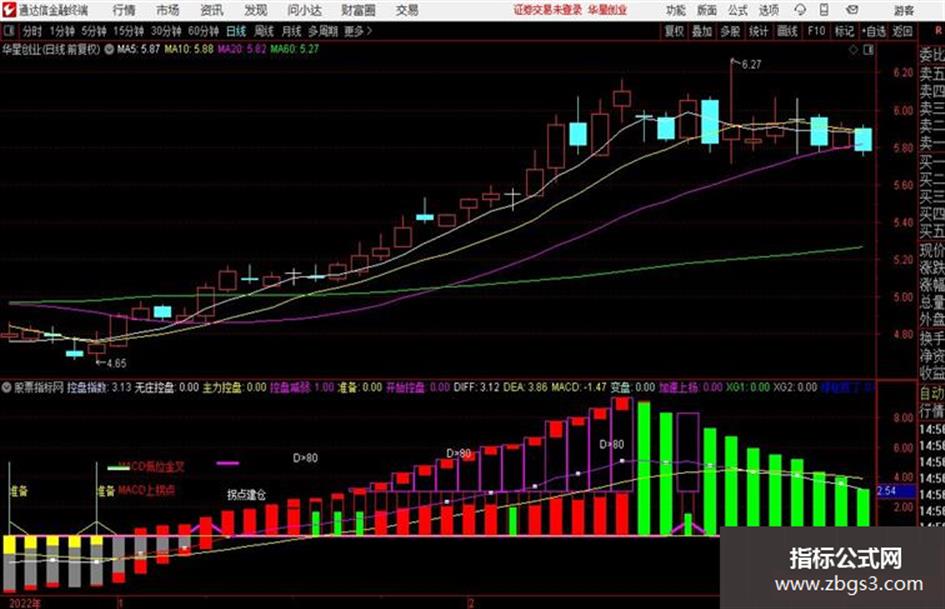Open the 版面 layout menu
Screen dimensions: 945x609
point(706,10)
